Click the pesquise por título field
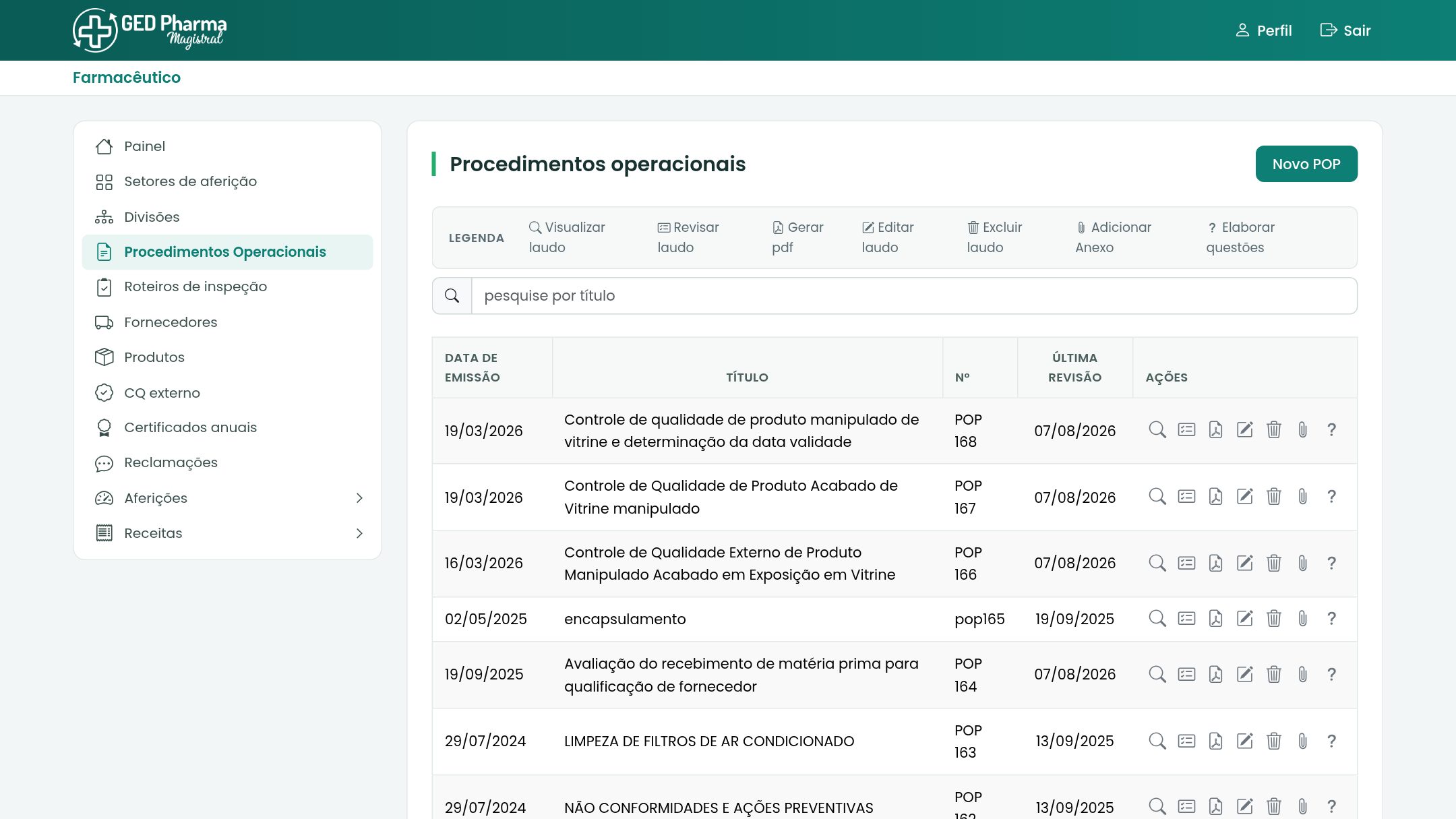Image resolution: width=1456 pixels, height=819 pixels. point(914,296)
